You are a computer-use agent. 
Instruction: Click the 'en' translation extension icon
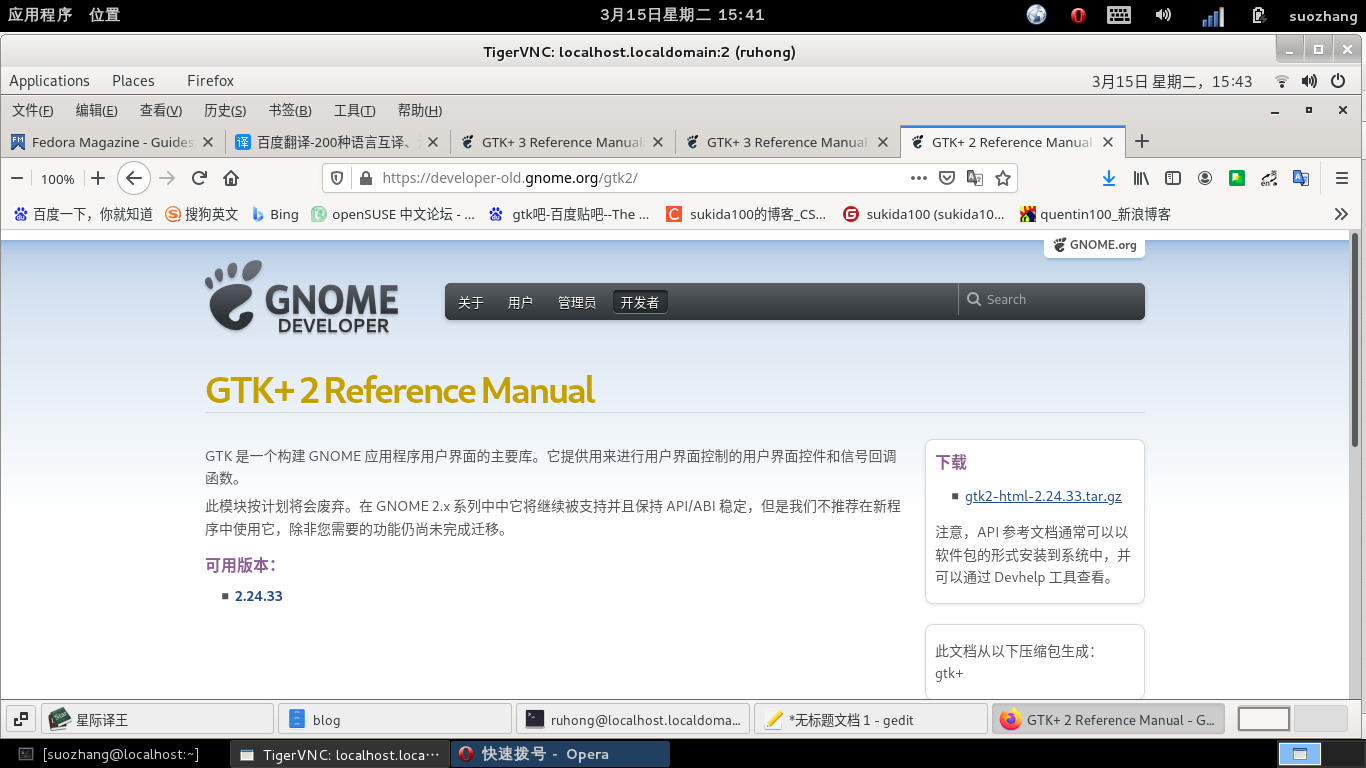[1269, 178]
